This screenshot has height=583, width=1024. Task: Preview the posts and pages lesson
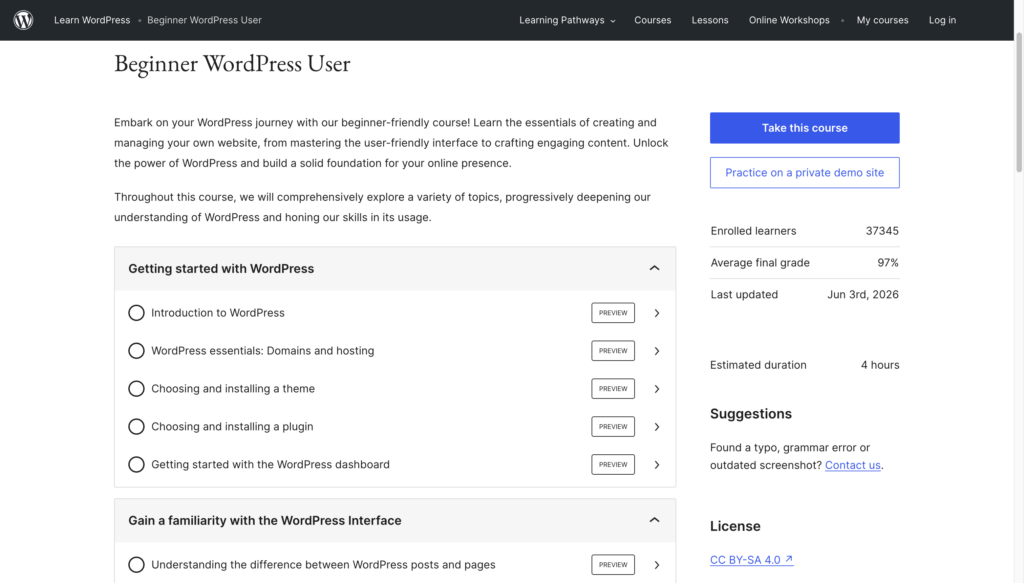(x=613, y=565)
